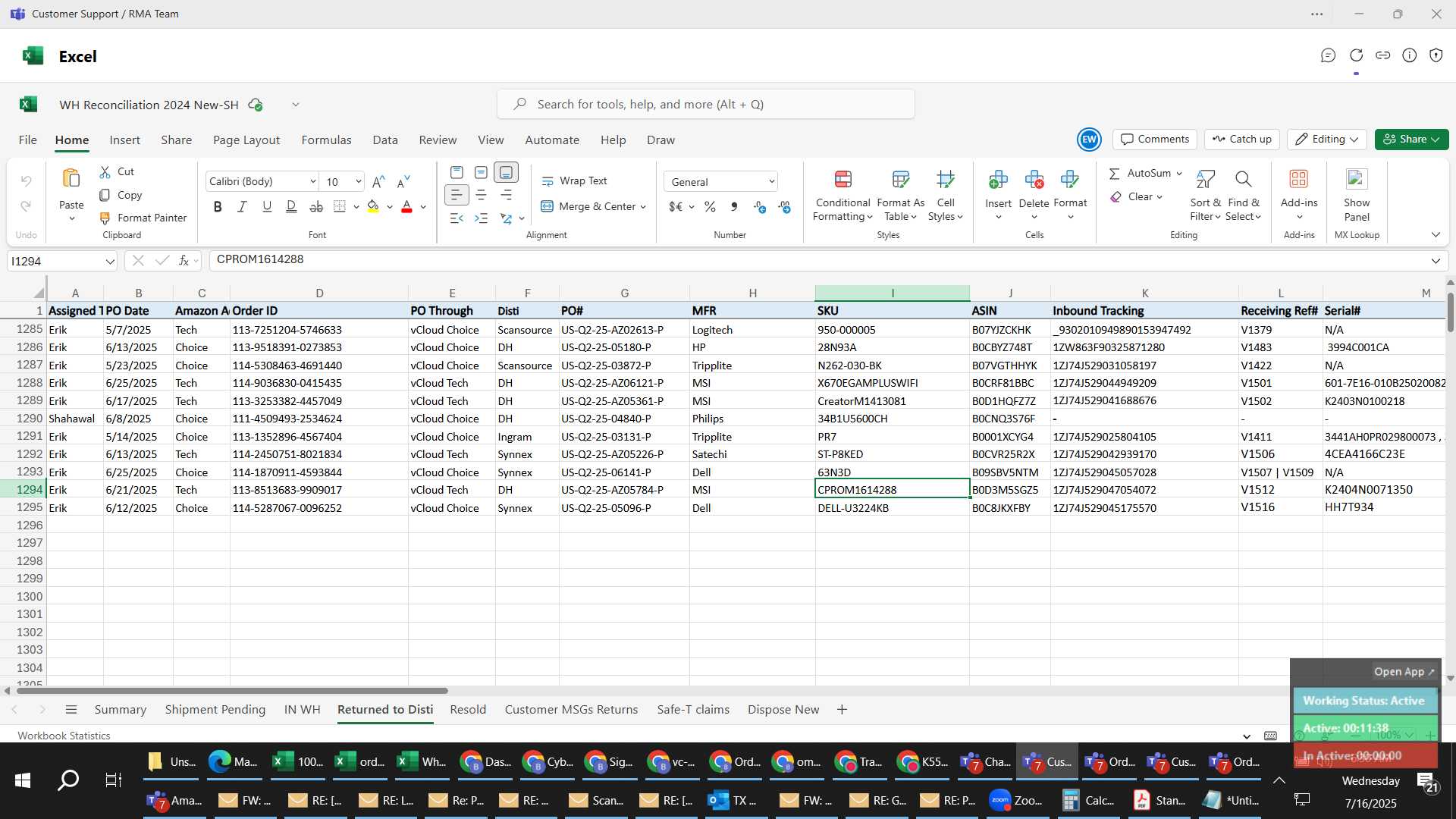
Task: Open the Formulas ribbon tab
Action: (x=326, y=140)
